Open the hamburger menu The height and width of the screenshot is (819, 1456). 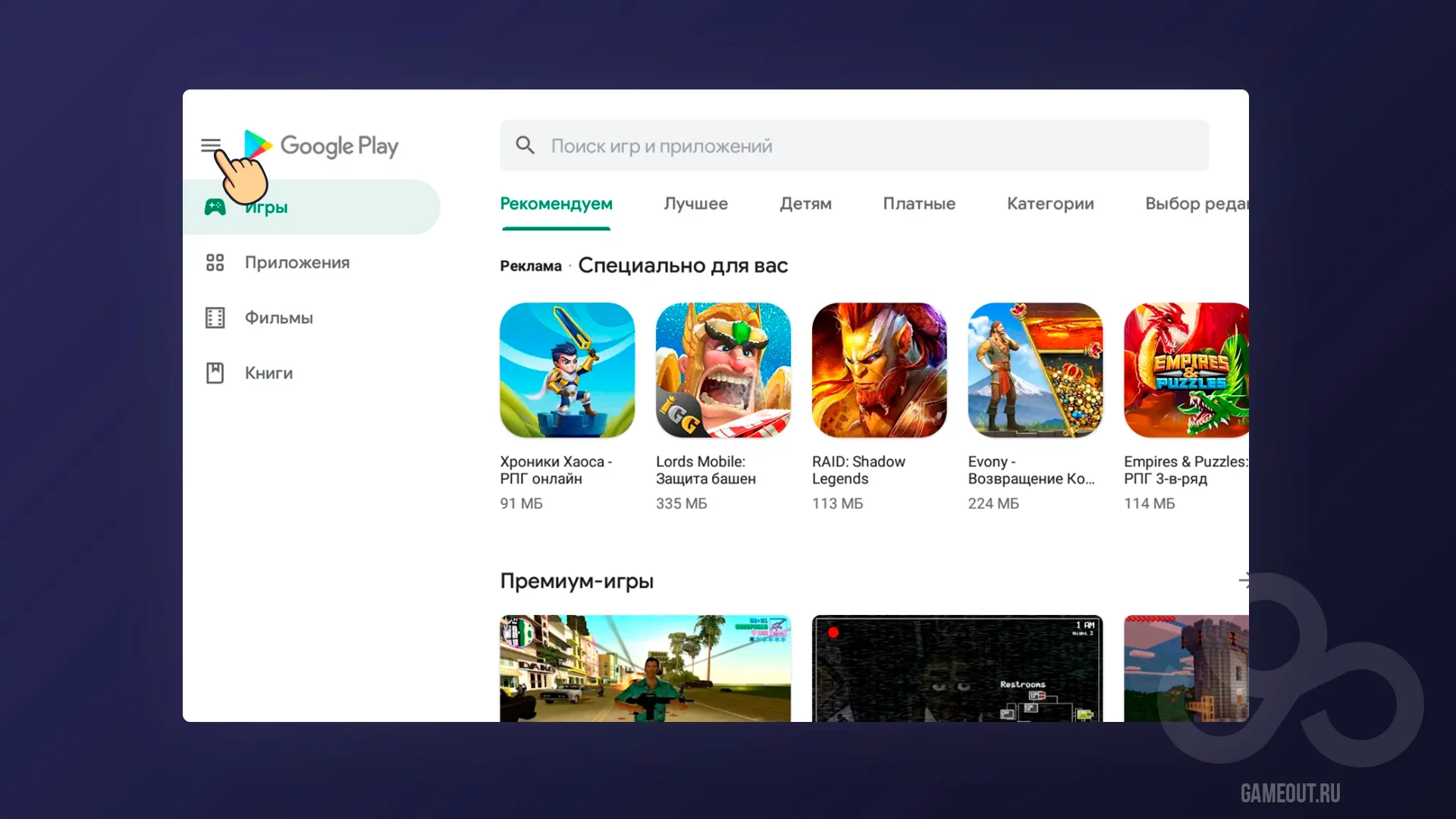point(210,145)
